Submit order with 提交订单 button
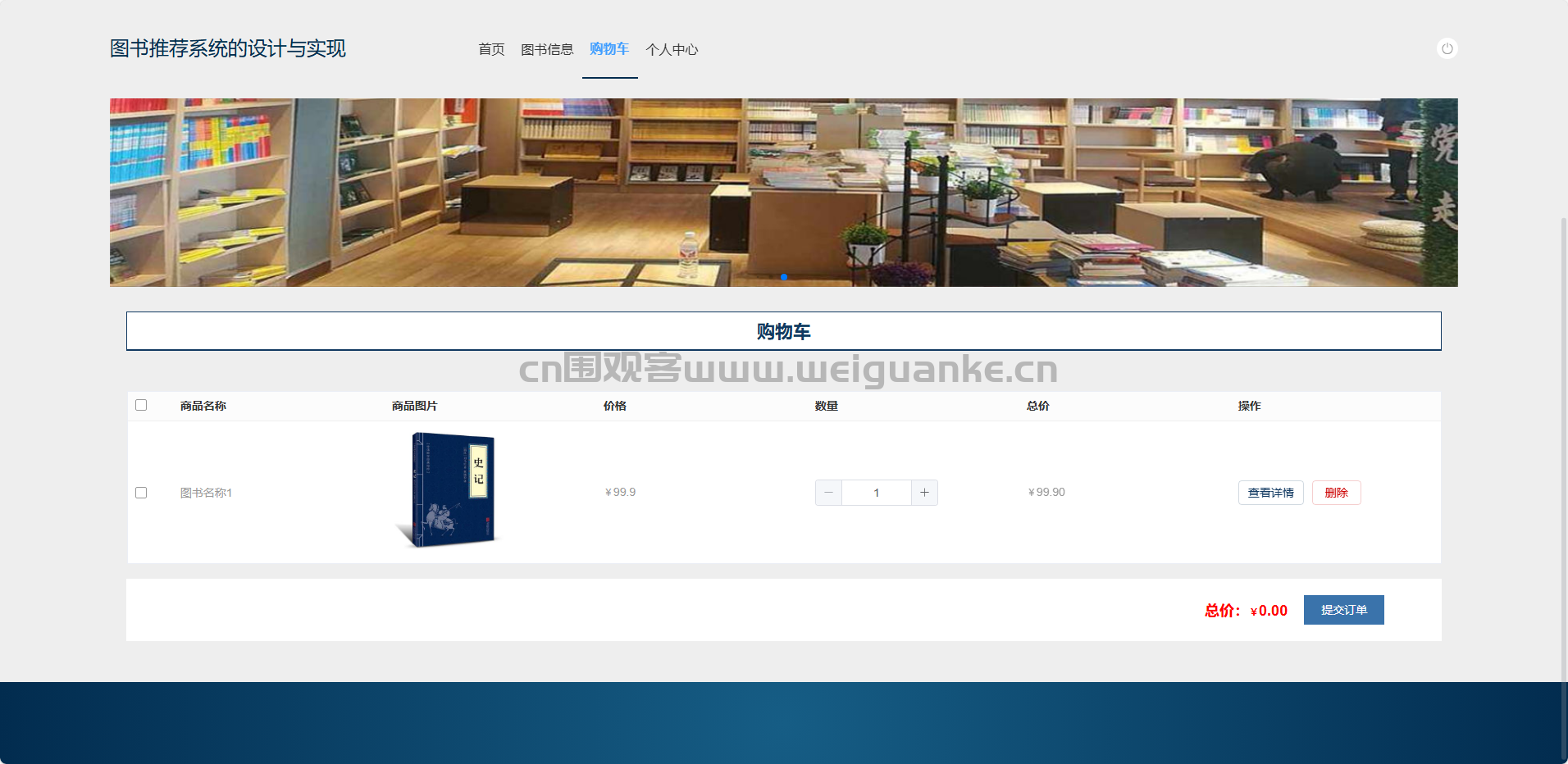Screen dimensions: 1568x764 (1343, 610)
